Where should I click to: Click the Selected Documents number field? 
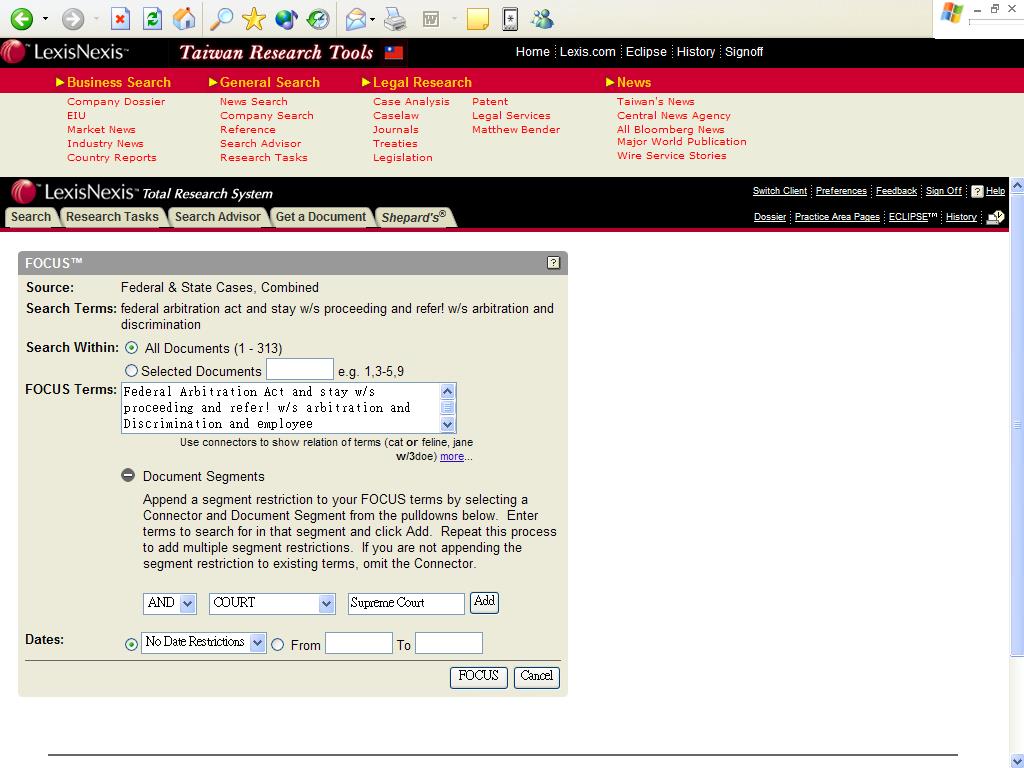pyautogui.click(x=300, y=370)
